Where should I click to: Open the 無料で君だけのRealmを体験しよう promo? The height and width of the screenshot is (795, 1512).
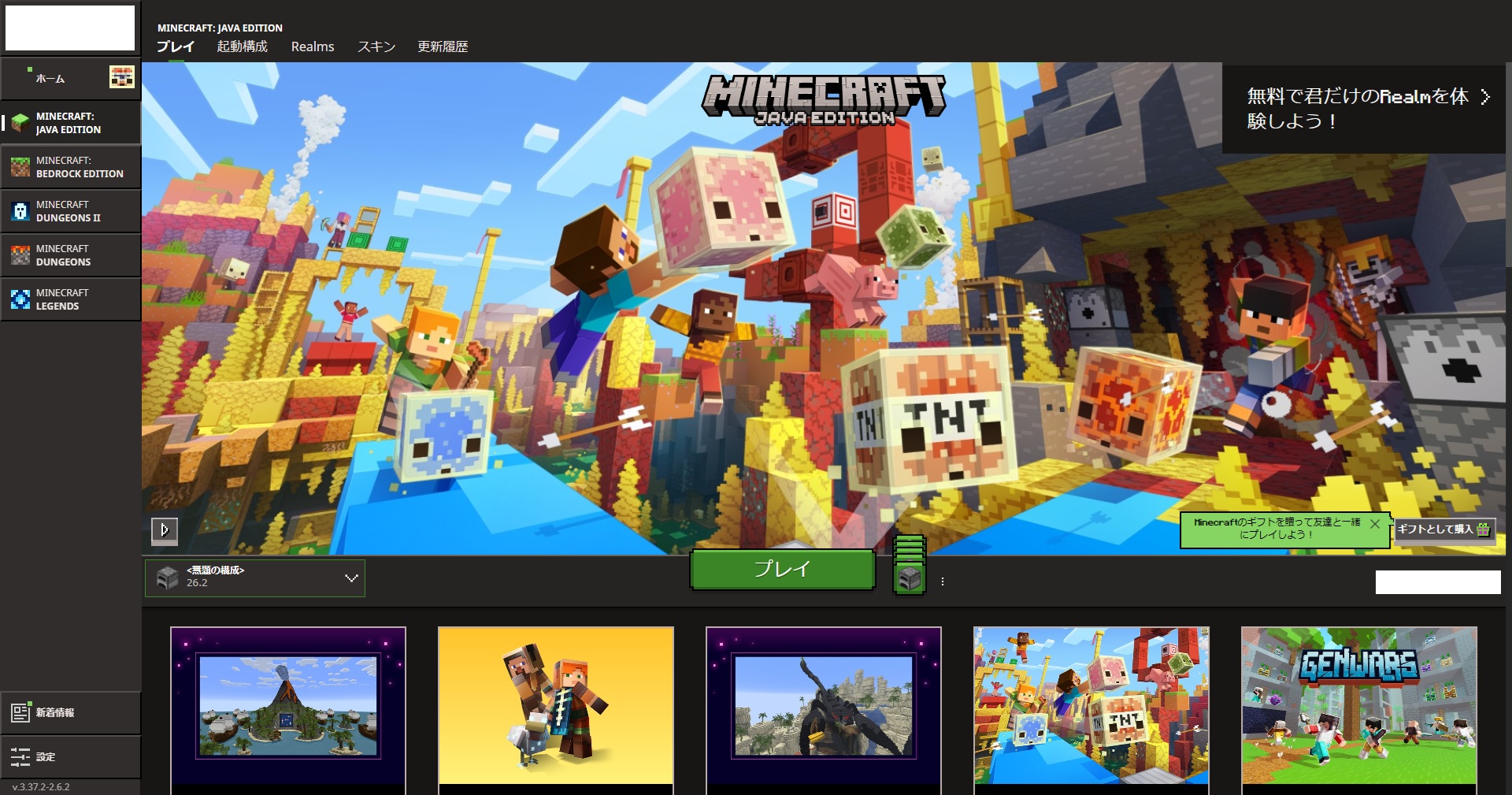click(x=1364, y=109)
